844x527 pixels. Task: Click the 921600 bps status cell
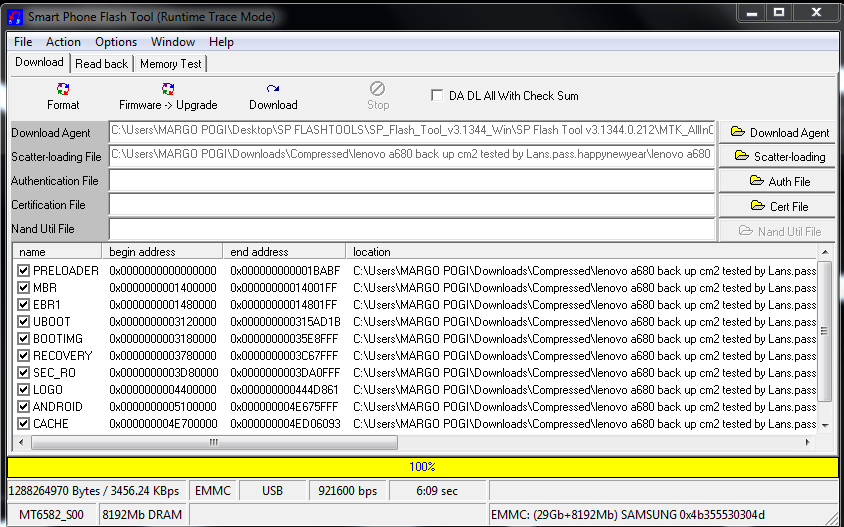[x=347, y=491]
